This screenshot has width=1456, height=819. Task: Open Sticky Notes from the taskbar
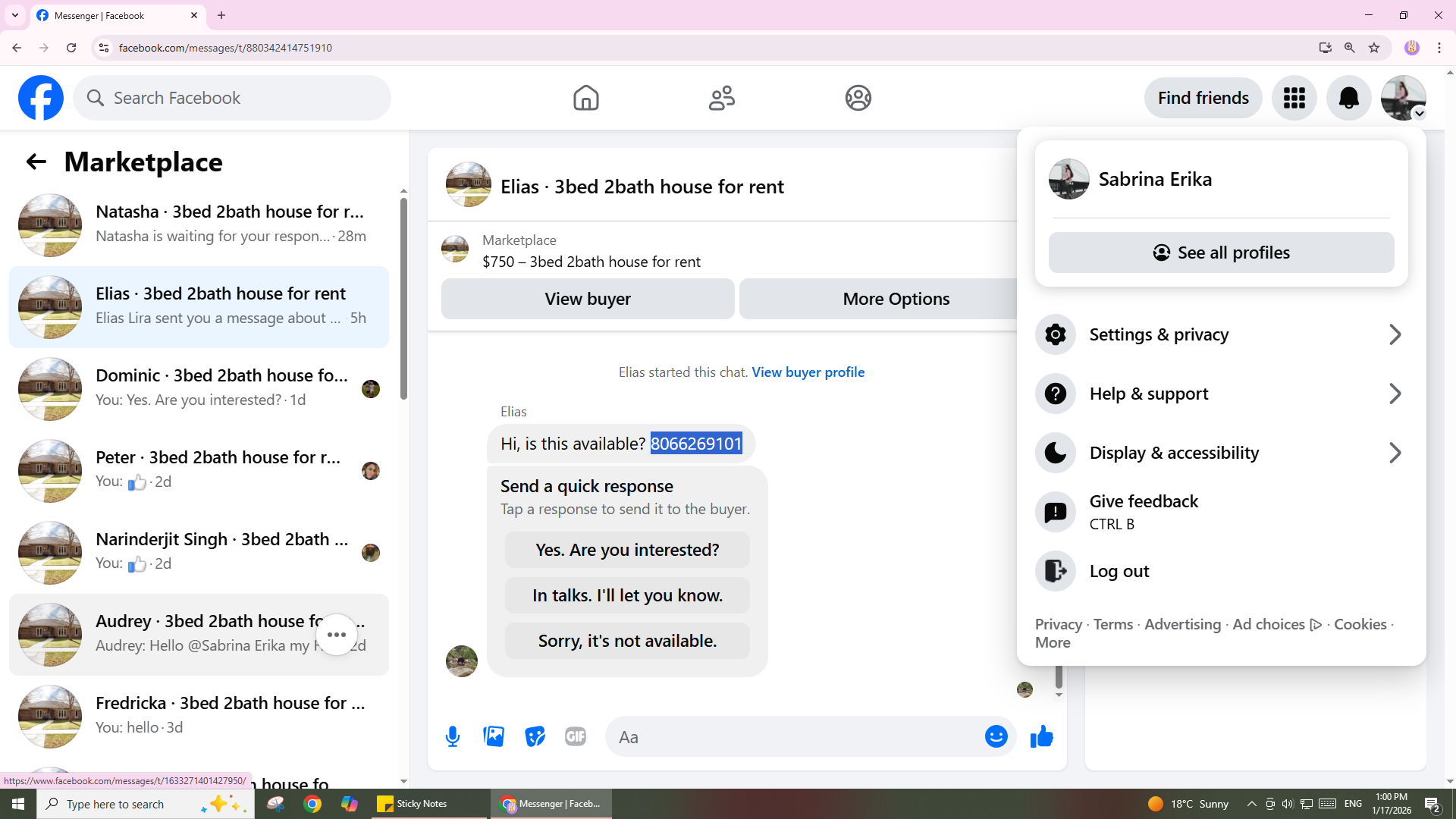pos(422,804)
